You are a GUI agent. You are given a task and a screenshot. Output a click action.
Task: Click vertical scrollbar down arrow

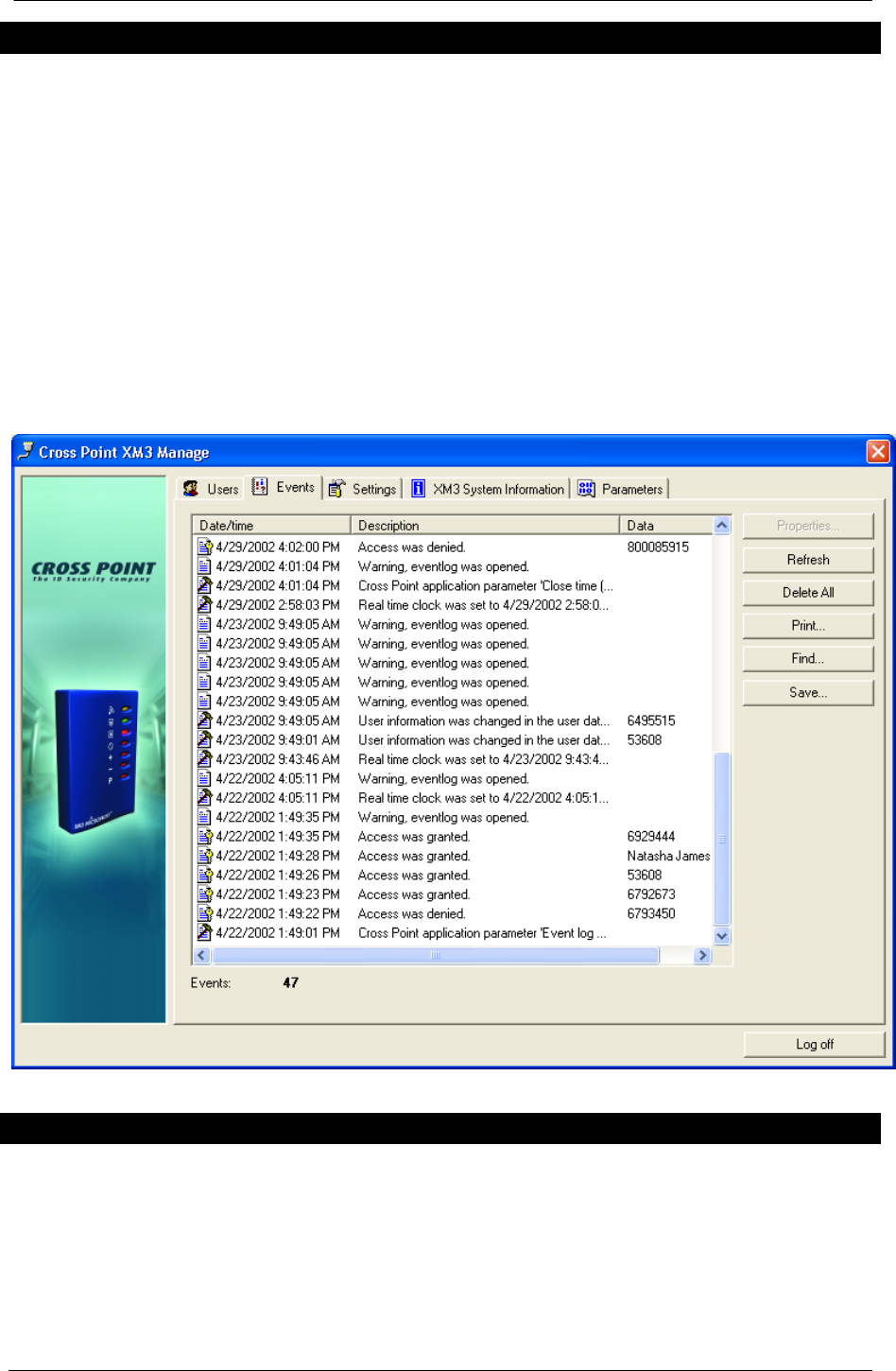coord(722,937)
